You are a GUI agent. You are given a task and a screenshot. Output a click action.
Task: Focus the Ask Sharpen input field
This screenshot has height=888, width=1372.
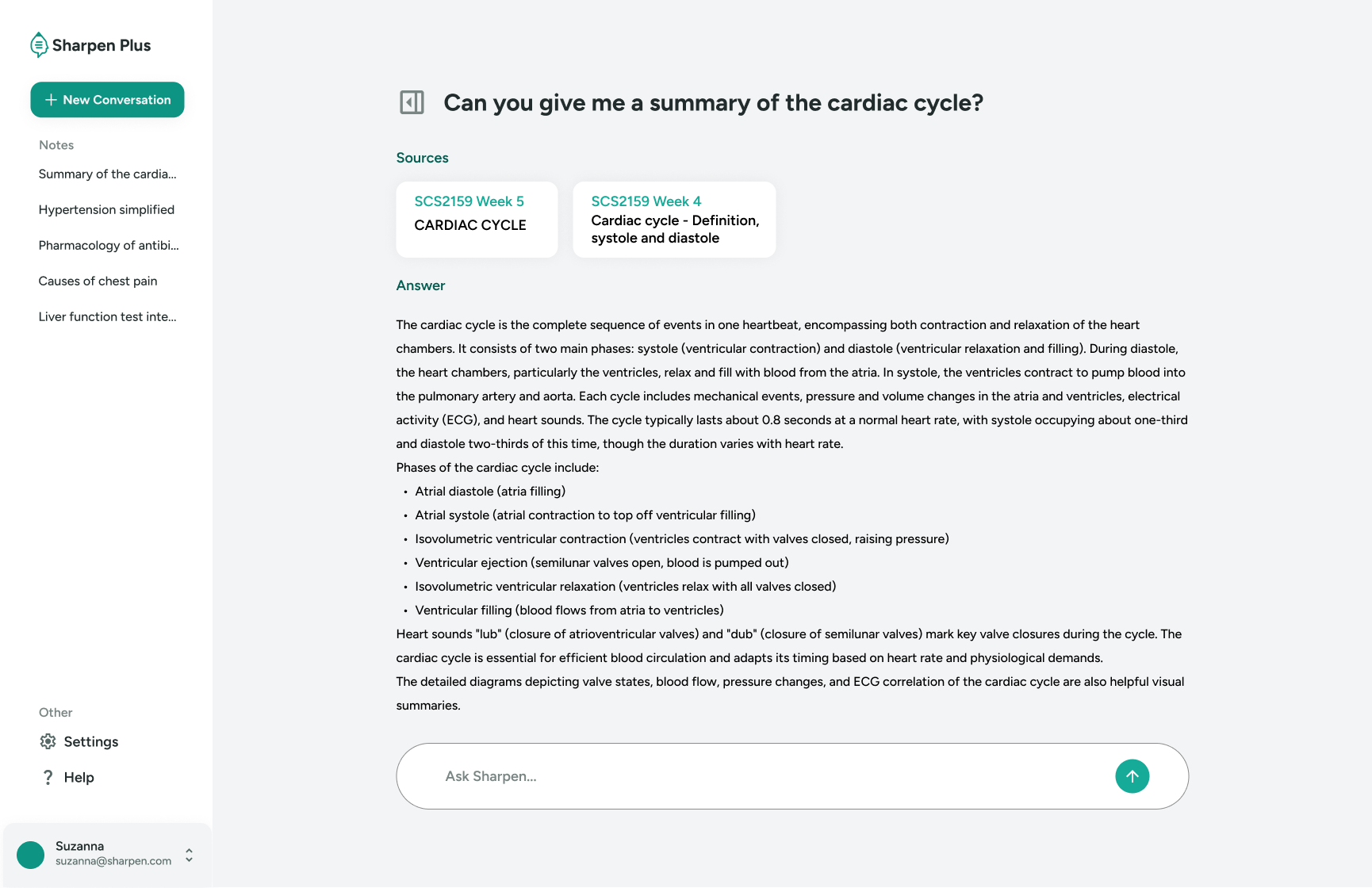761,776
